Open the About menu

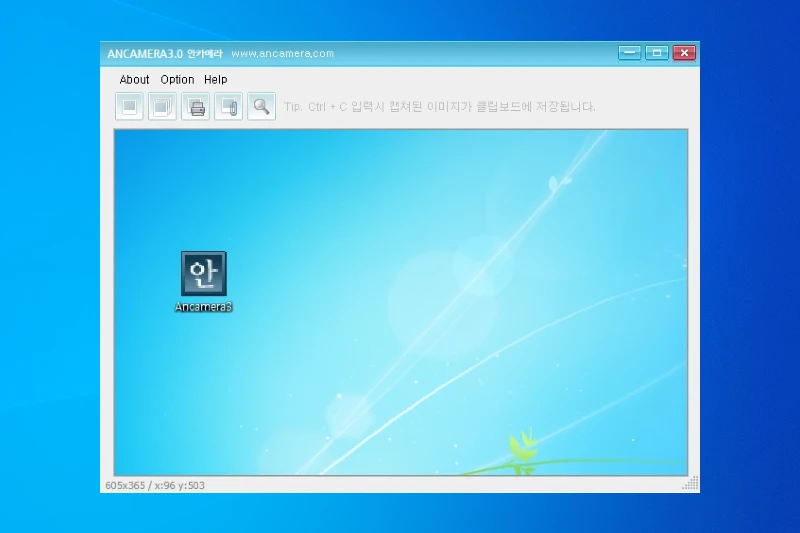click(134, 80)
